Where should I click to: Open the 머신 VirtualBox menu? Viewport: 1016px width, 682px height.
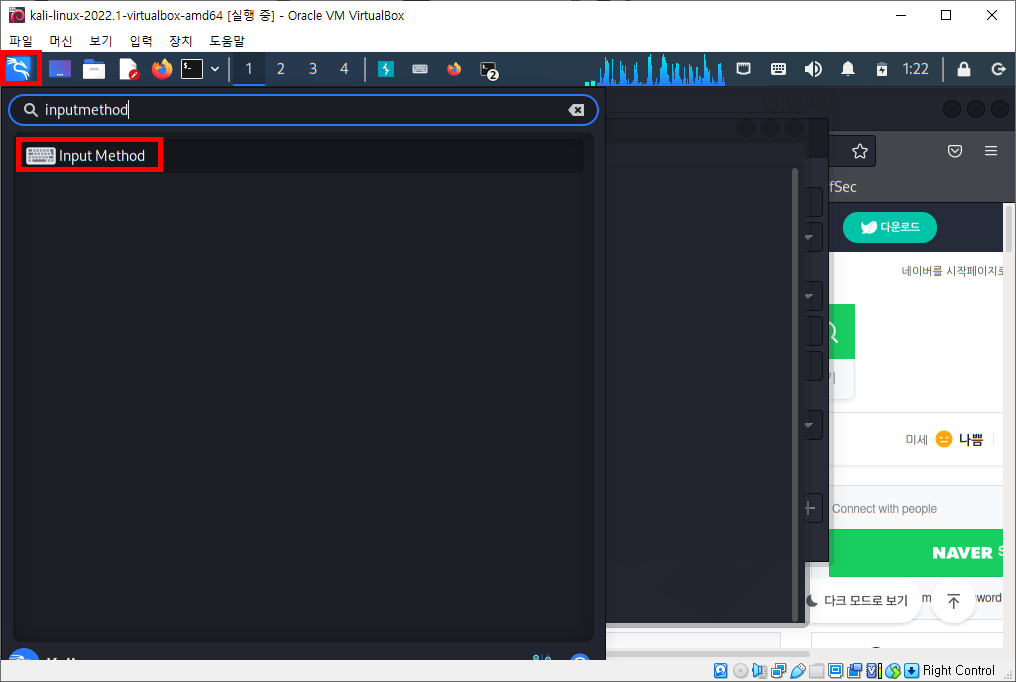tap(61, 41)
